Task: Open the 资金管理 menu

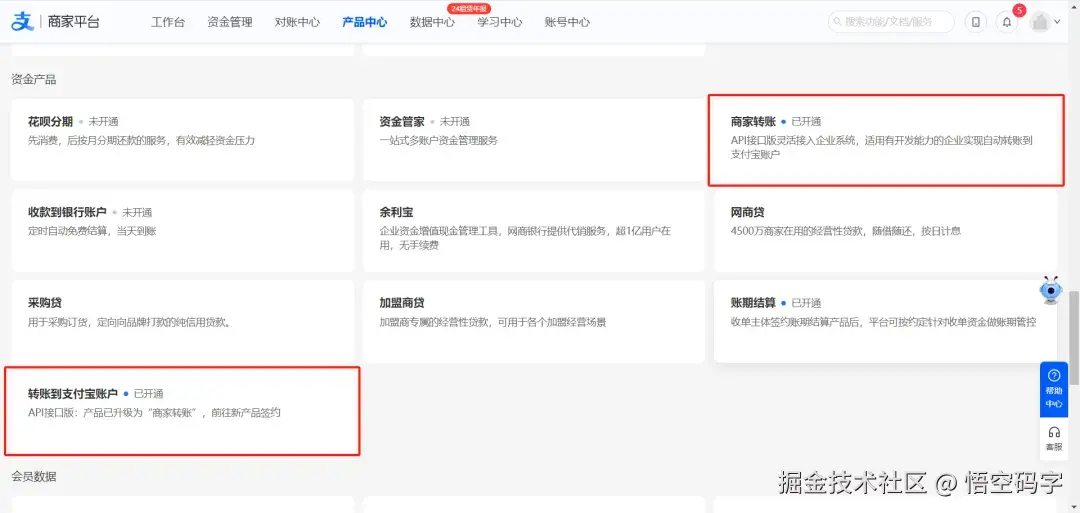Action: pyautogui.click(x=229, y=22)
